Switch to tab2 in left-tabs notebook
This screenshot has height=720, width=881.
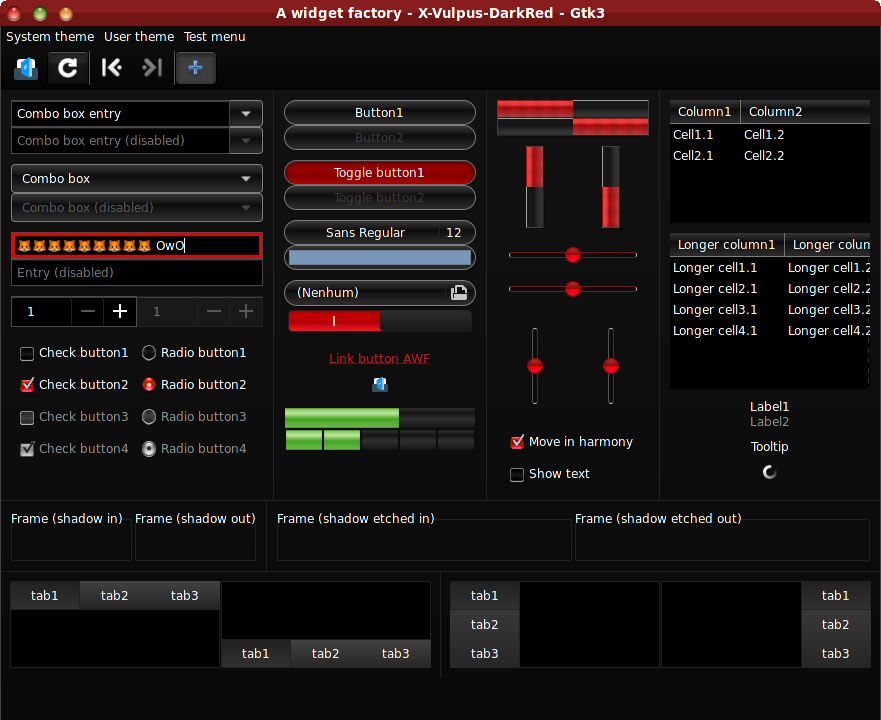pos(484,624)
